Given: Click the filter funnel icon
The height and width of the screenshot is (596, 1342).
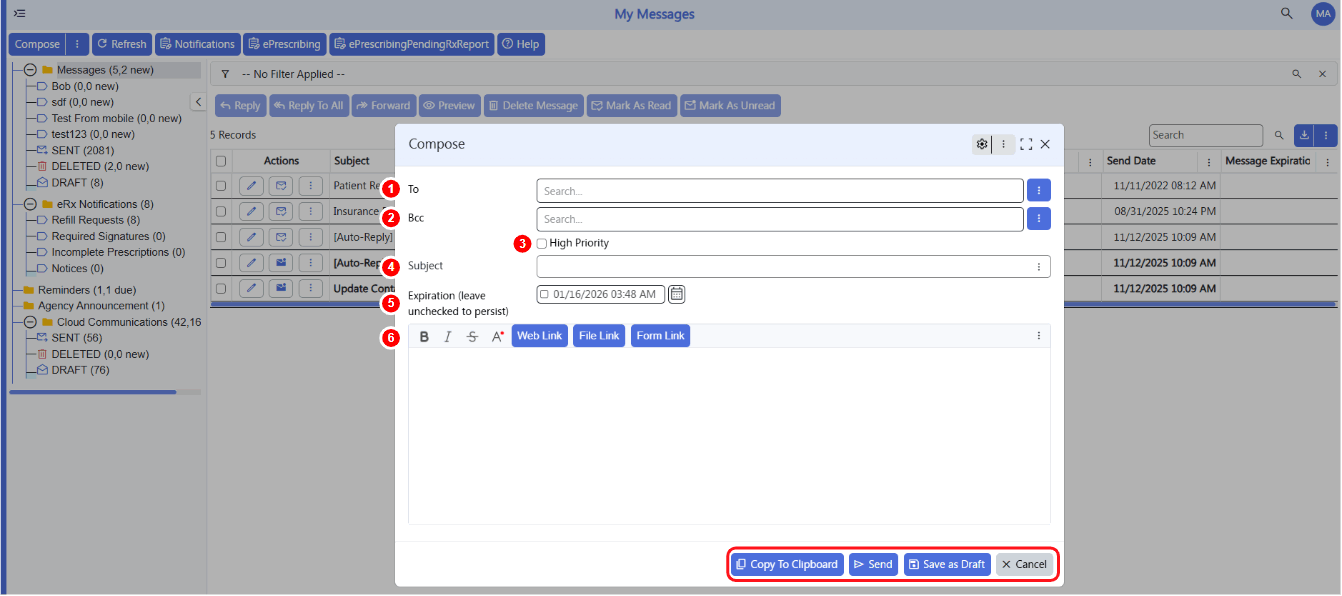Looking at the screenshot, I should click(x=225, y=74).
